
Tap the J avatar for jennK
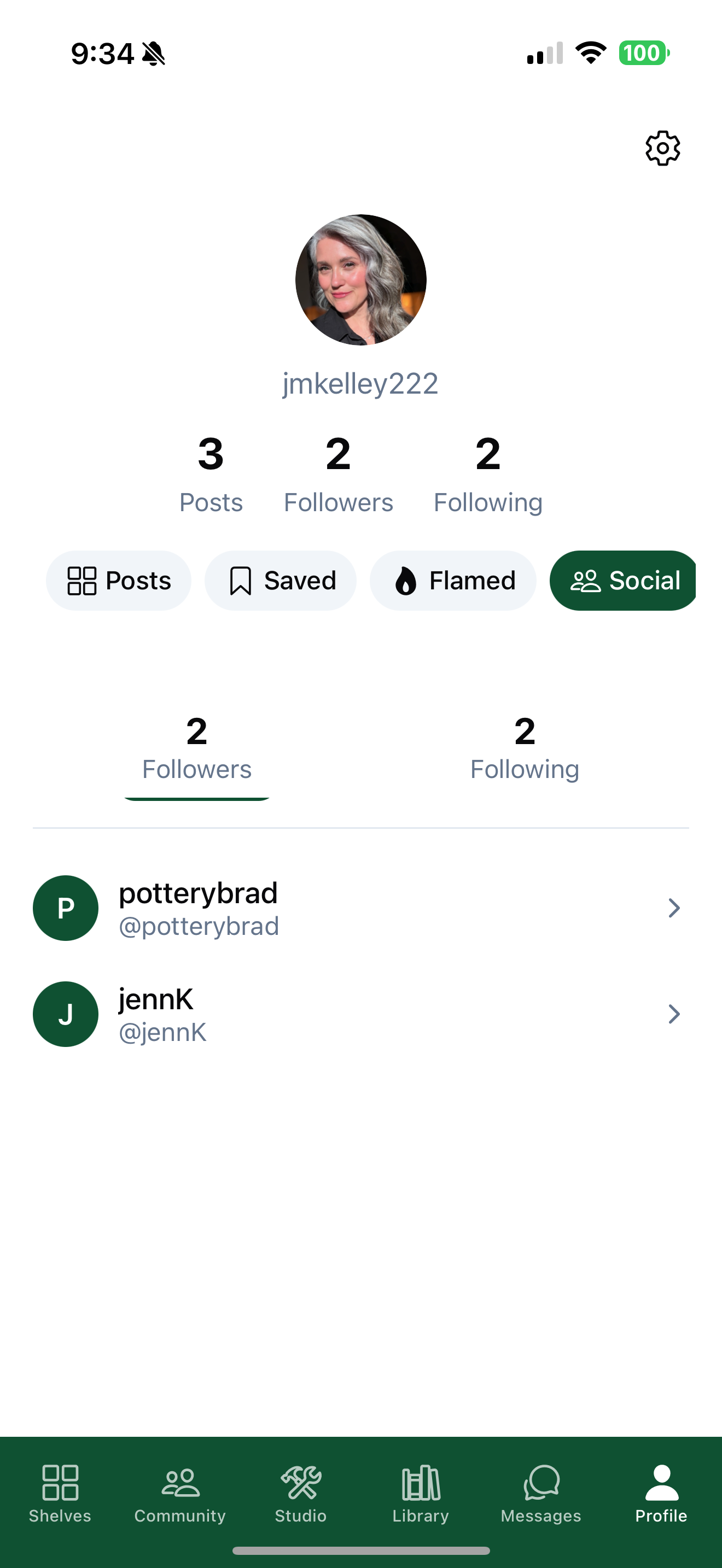(66, 1014)
